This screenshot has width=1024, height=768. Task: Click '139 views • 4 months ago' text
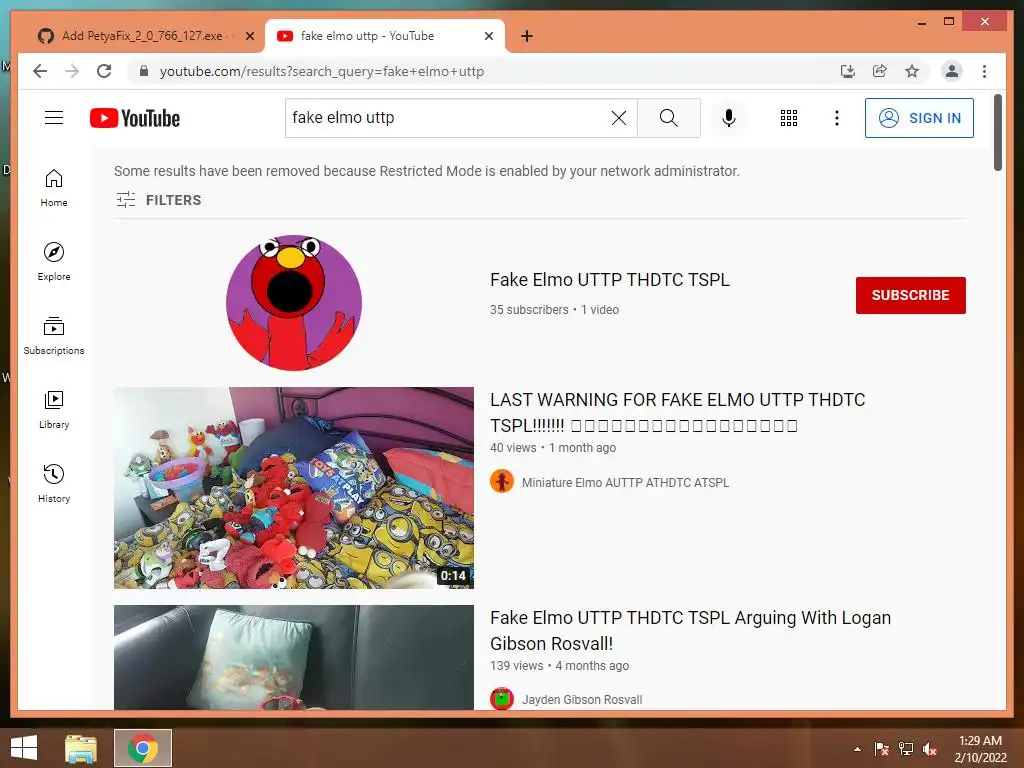[x=560, y=665]
